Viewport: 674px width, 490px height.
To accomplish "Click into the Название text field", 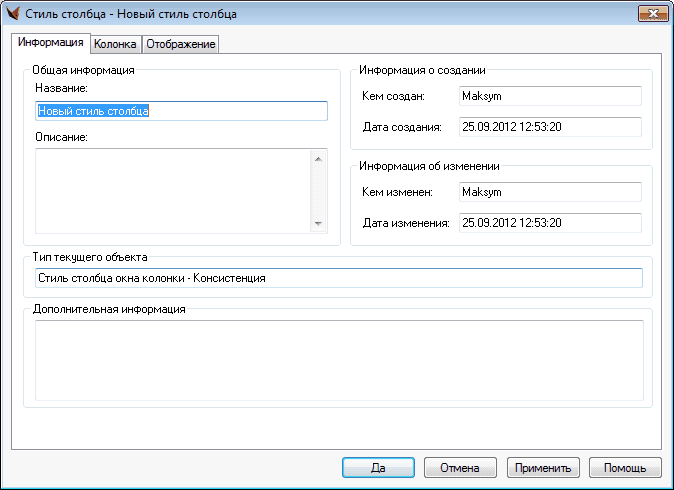I will 181,112.
